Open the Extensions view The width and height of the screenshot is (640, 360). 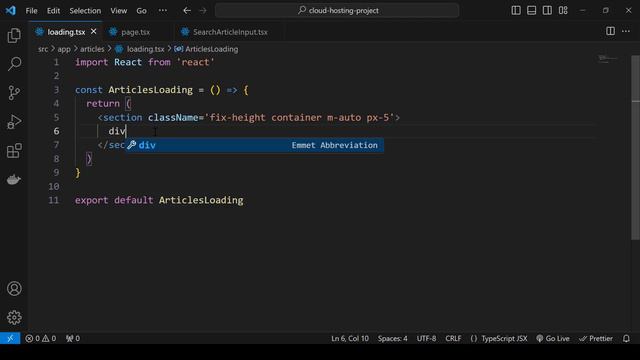(14, 151)
